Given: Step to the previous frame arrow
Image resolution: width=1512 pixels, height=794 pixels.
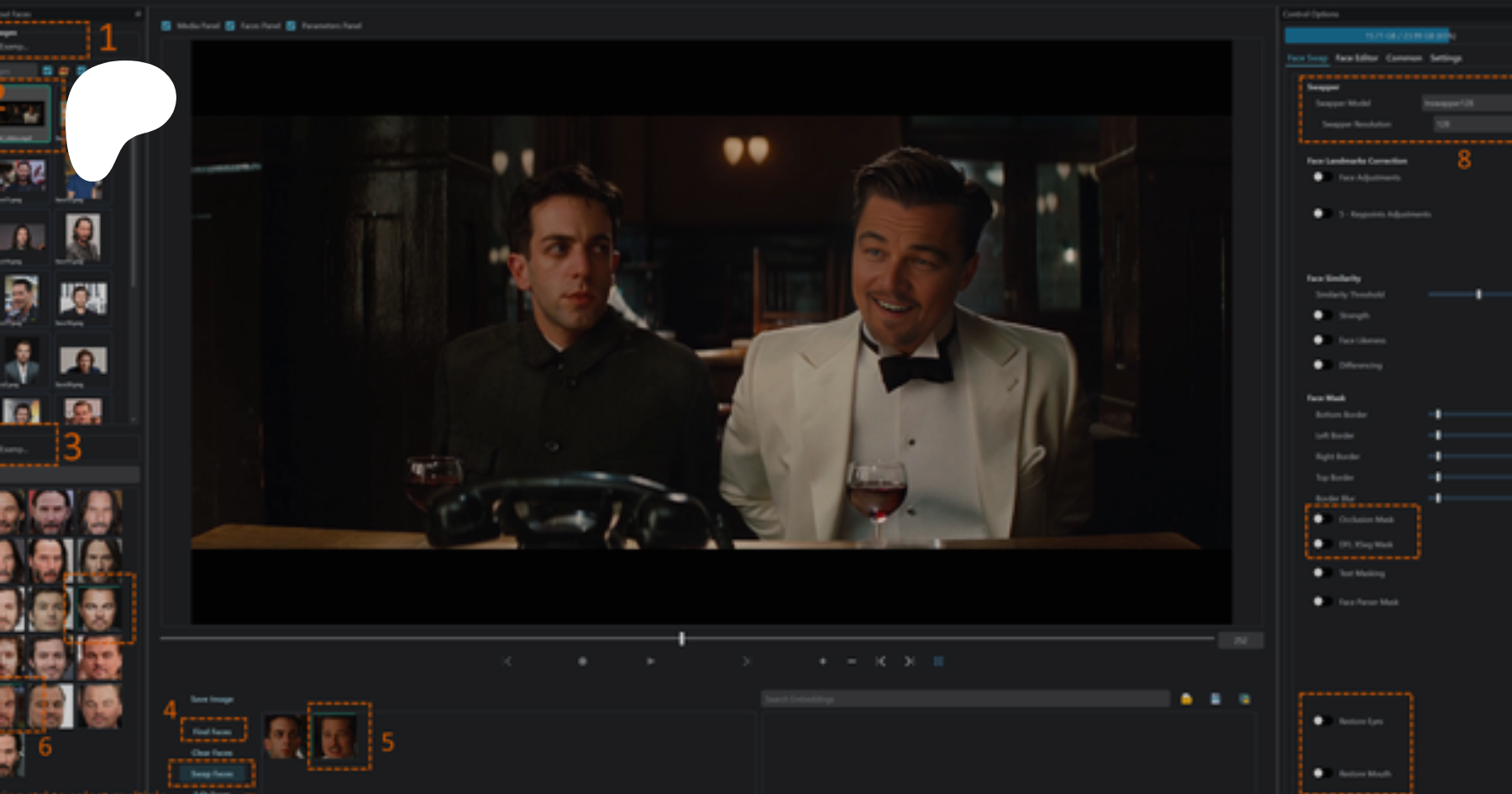Looking at the screenshot, I should [x=507, y=661].
